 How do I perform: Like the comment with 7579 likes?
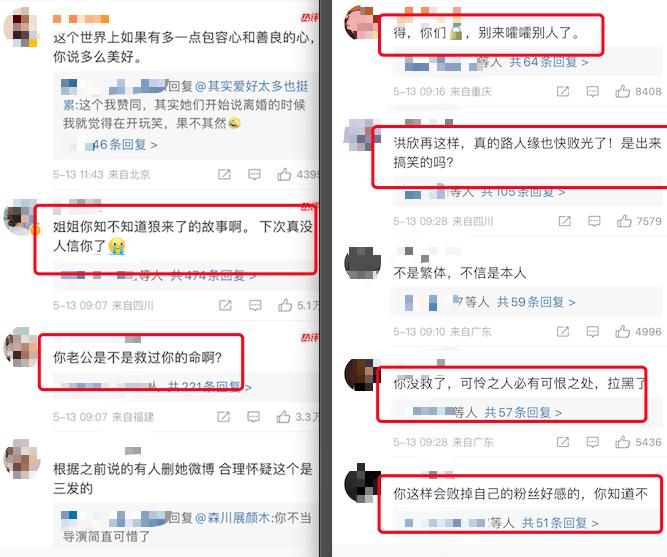[624, 221]
